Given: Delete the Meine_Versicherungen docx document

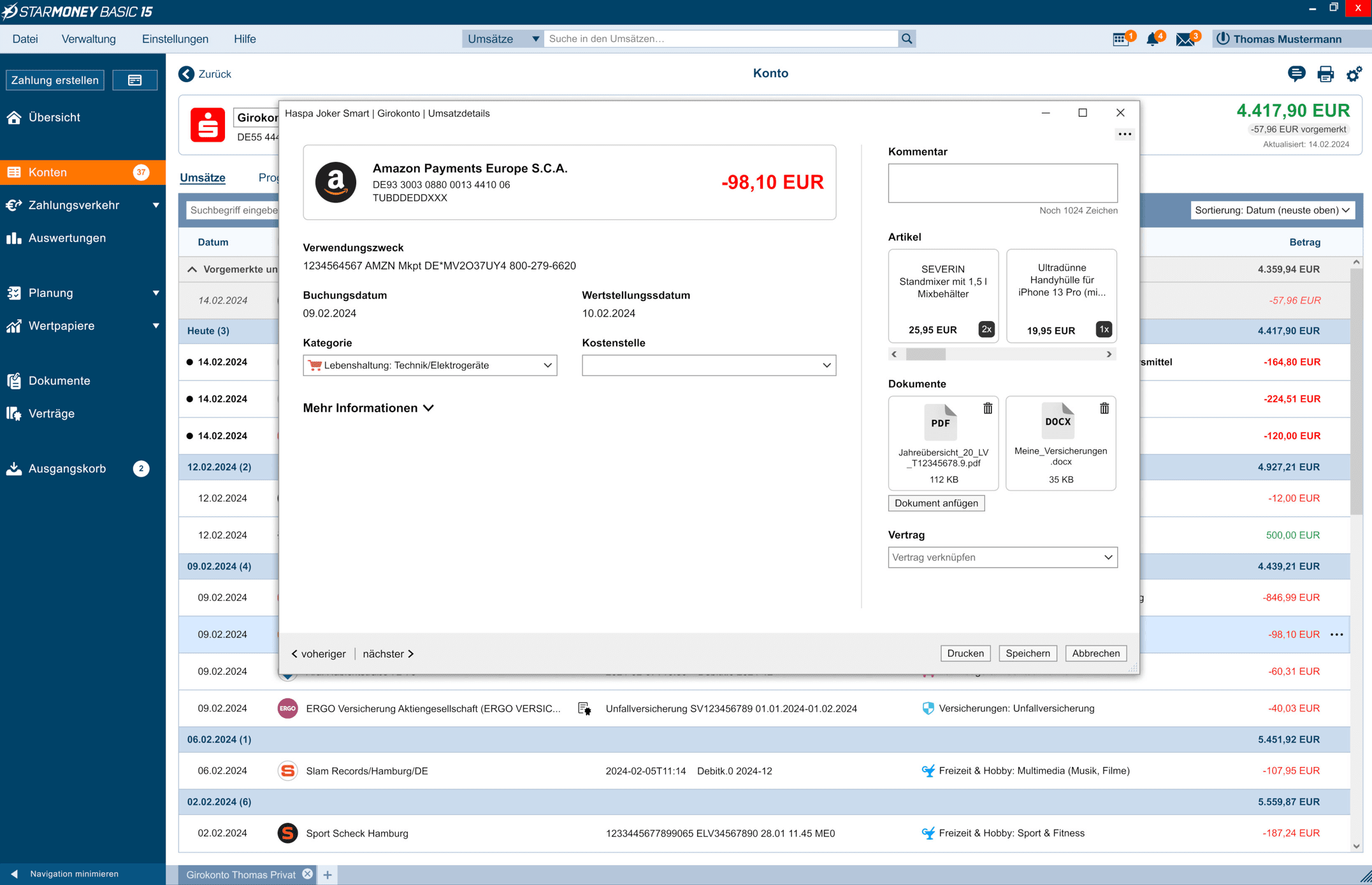Looking at the screenshot, I should (x=1104, y=408).
